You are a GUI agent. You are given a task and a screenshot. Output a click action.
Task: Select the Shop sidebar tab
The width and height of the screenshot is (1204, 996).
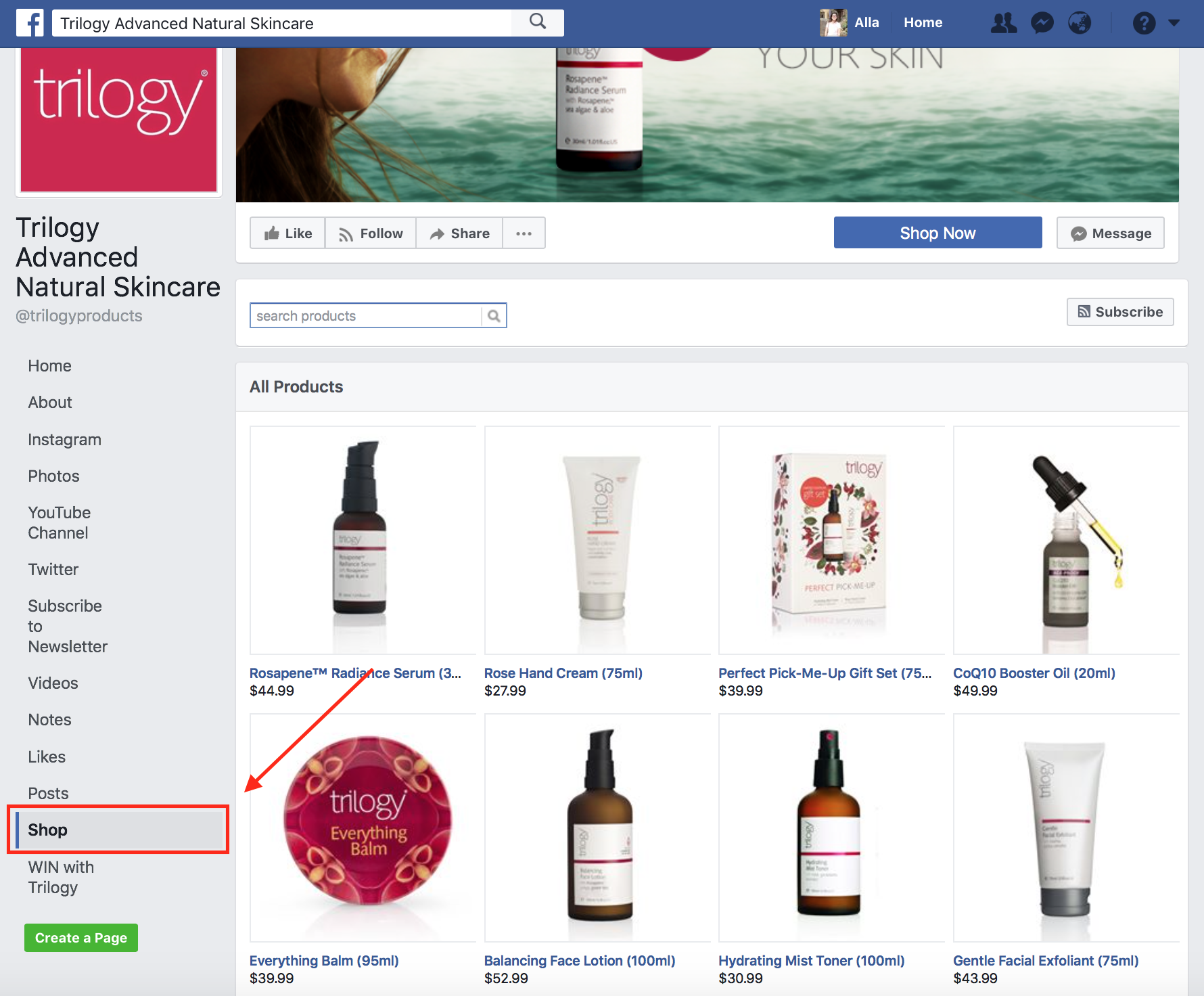[x=119, y=830]
